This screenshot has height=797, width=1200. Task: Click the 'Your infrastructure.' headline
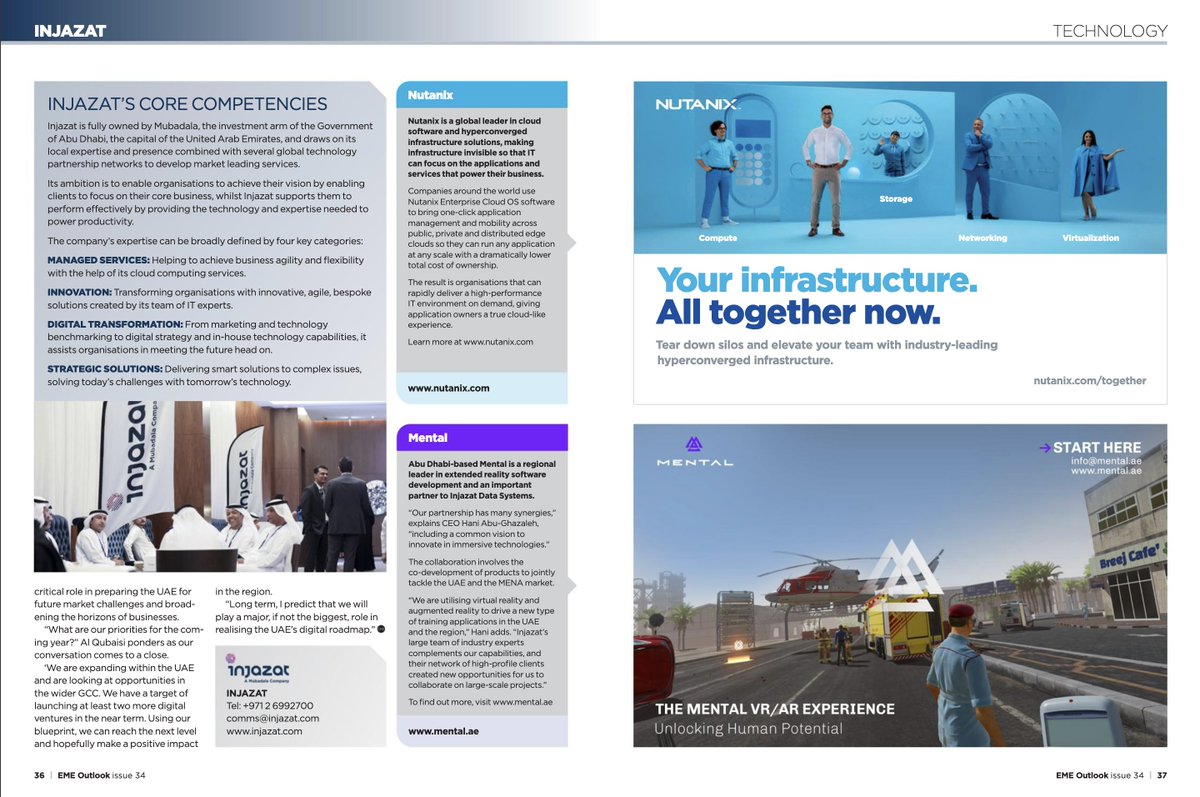[x=816, y=280]
